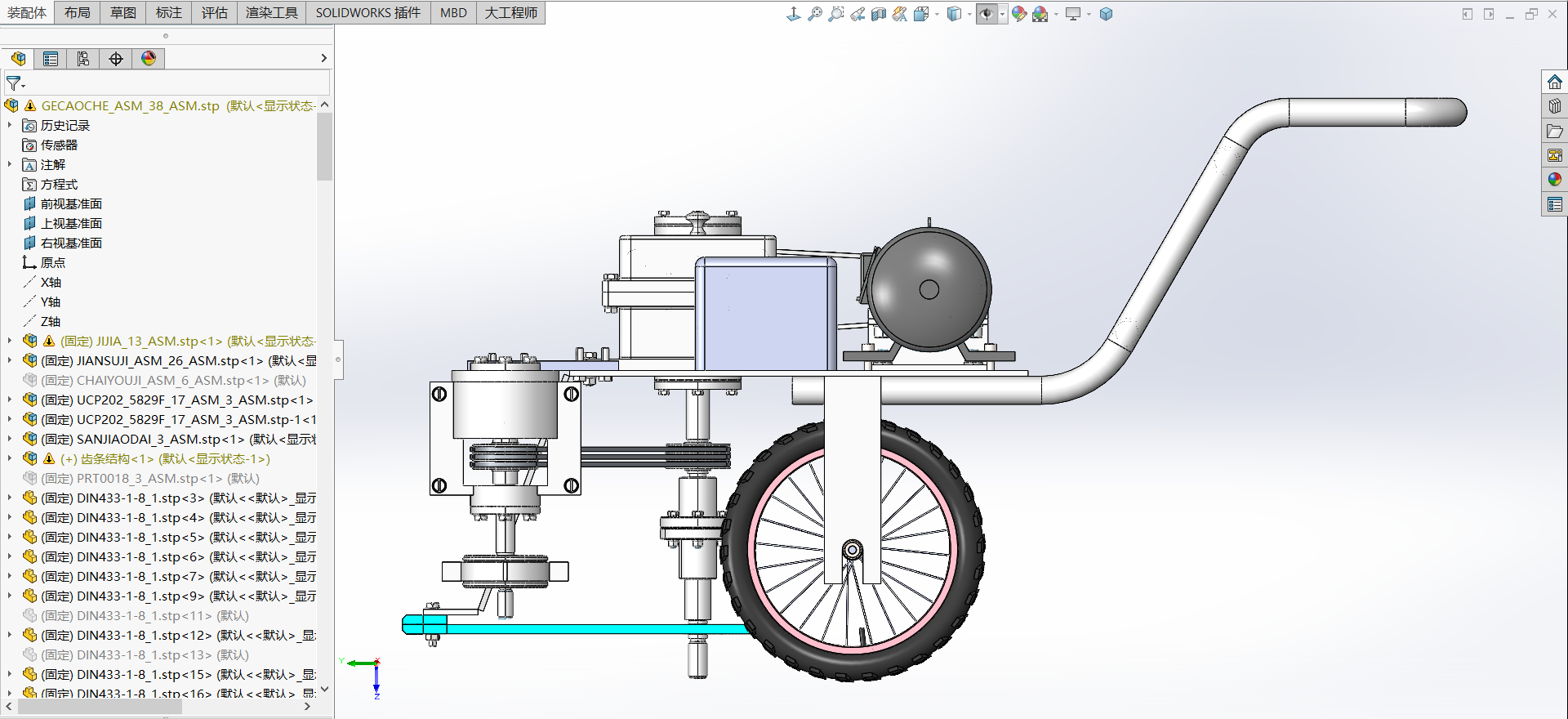
Task: Open the View Orientation cube
Action: [921, 14]
